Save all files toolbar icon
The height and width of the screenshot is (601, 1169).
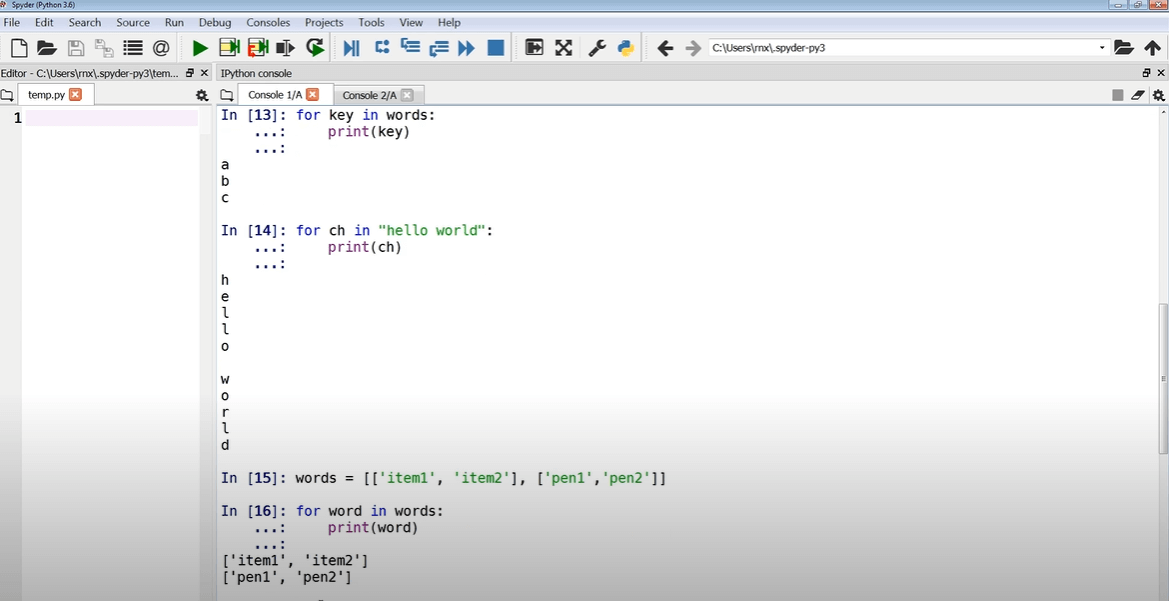pos(104,48)
